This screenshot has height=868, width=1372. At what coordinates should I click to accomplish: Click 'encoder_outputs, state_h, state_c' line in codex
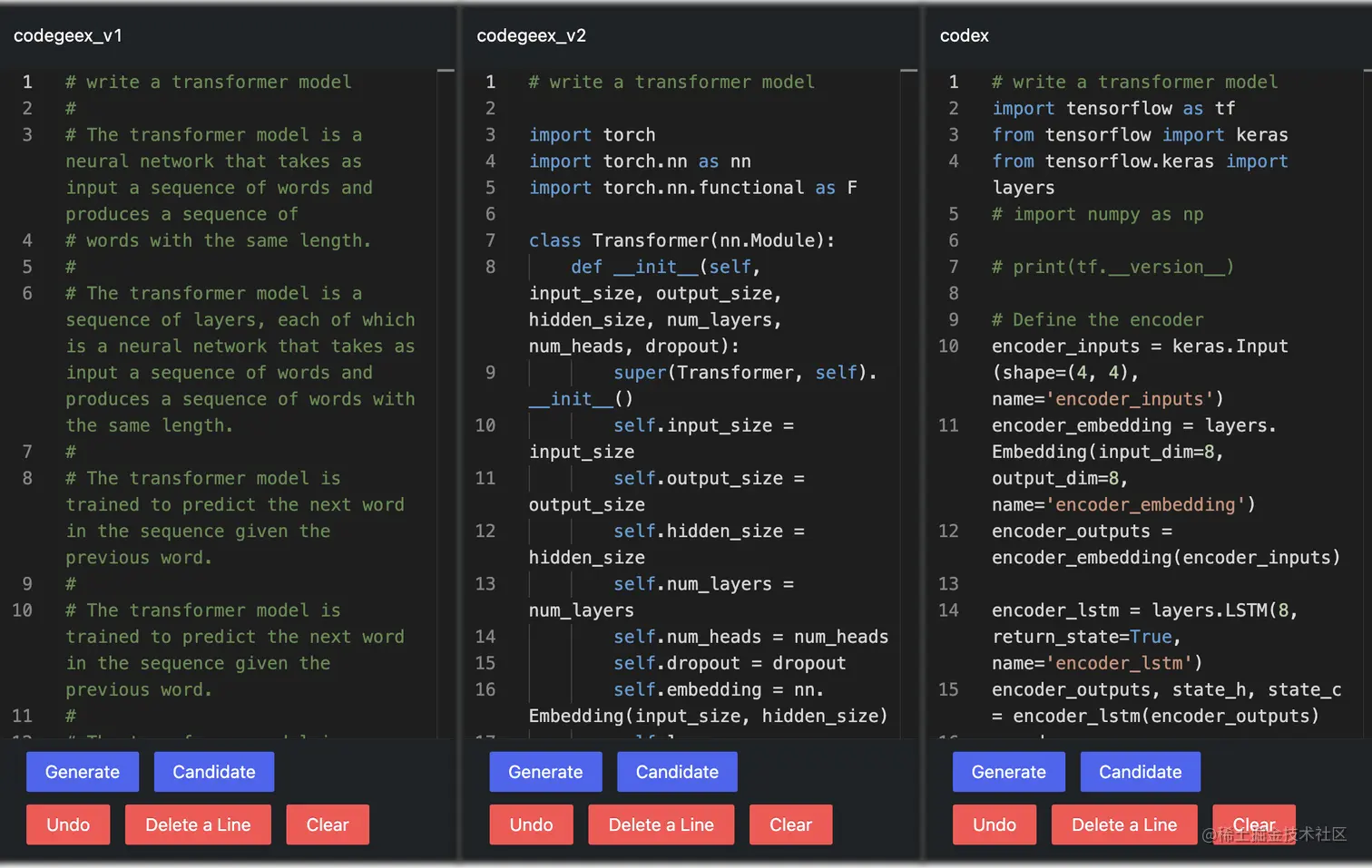[x=1167, y=689]
